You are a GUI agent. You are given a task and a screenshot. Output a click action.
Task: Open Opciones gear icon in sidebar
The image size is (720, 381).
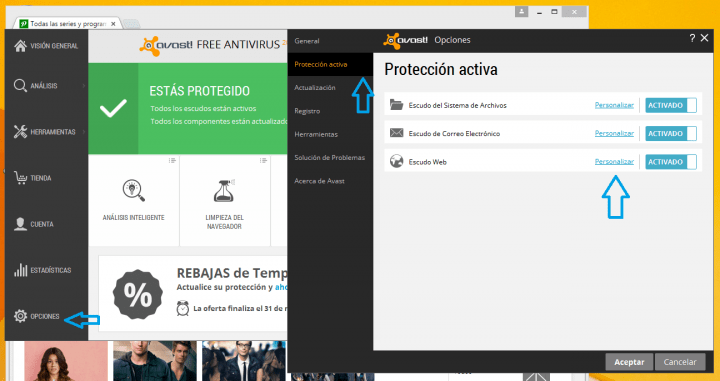[x=20, y=316]
